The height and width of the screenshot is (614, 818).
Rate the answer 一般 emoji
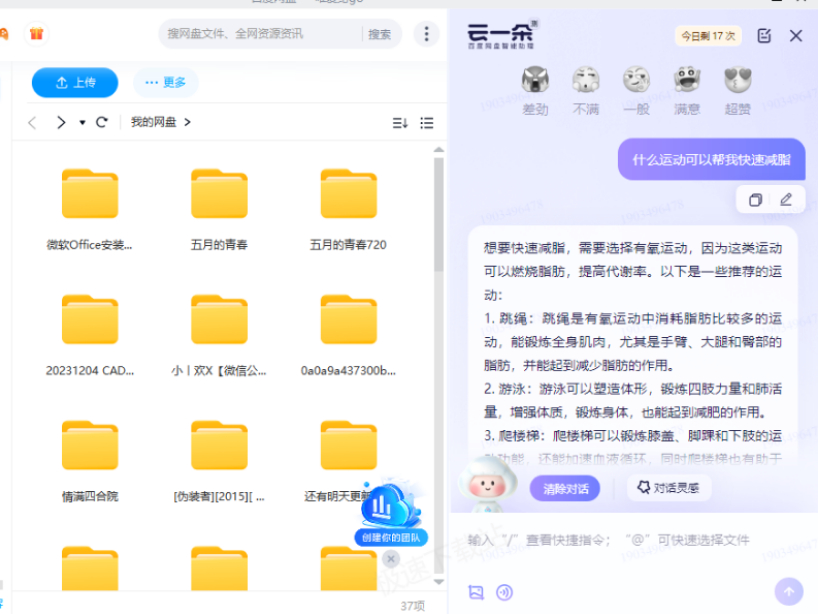tap(636, 90)
